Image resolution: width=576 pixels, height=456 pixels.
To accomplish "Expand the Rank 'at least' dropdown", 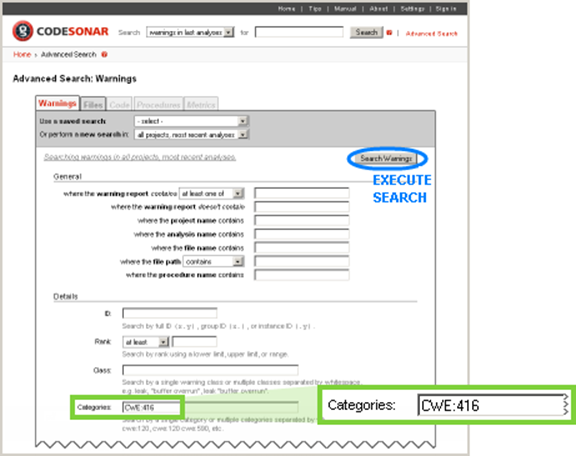I will [146, 342].
